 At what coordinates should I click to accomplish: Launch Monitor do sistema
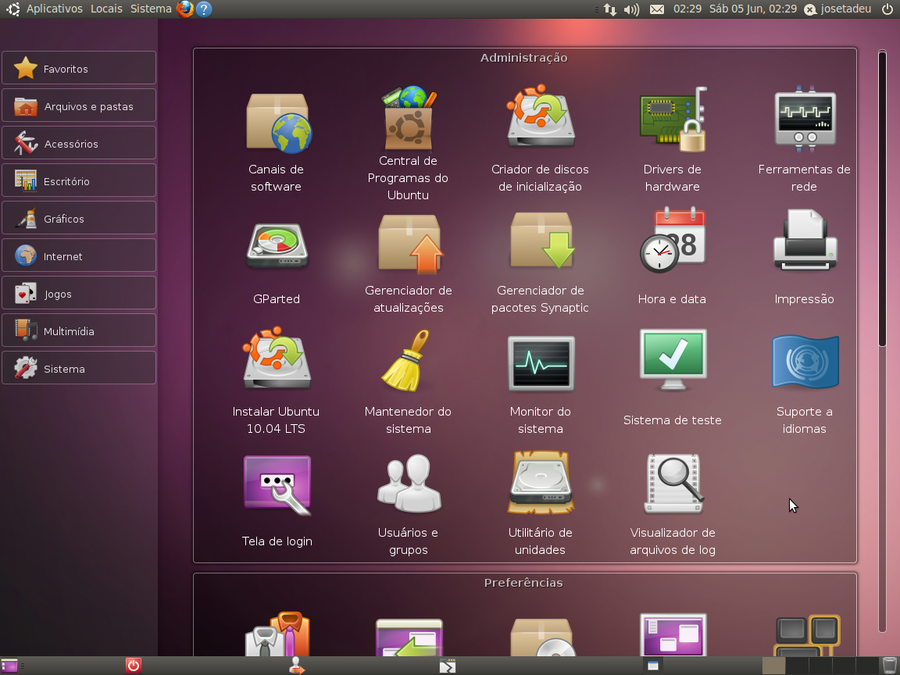pos(540,383)
